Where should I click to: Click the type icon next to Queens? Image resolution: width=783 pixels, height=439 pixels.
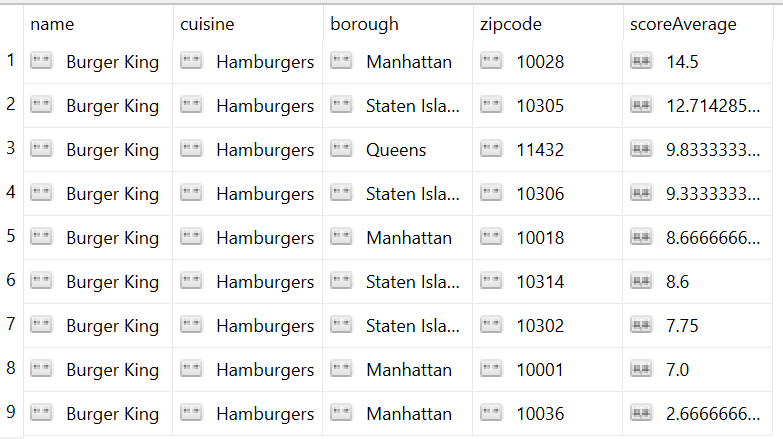[x=341, y=150]
